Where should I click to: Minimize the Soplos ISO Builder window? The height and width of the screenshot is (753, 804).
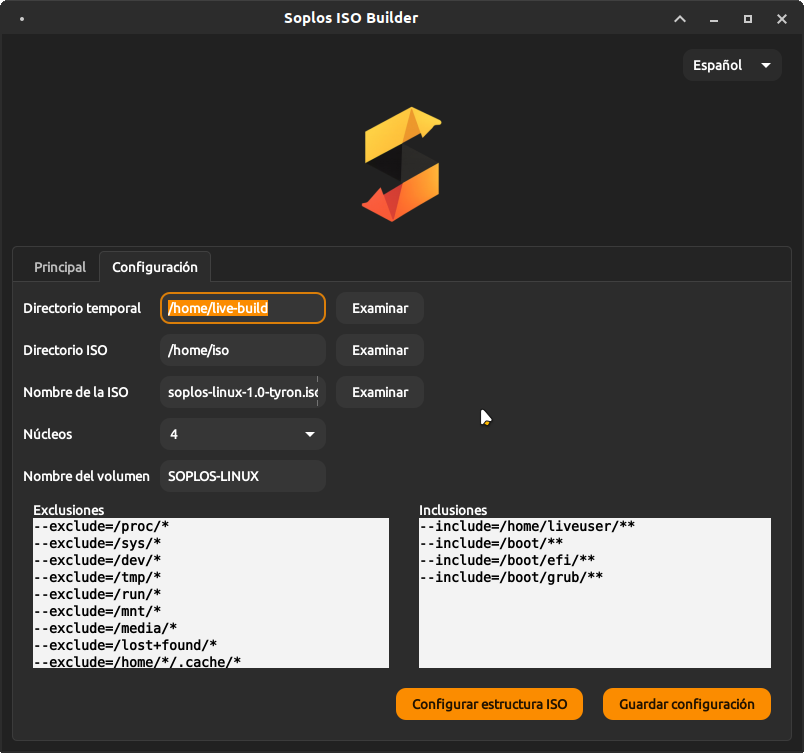point(714,19)
